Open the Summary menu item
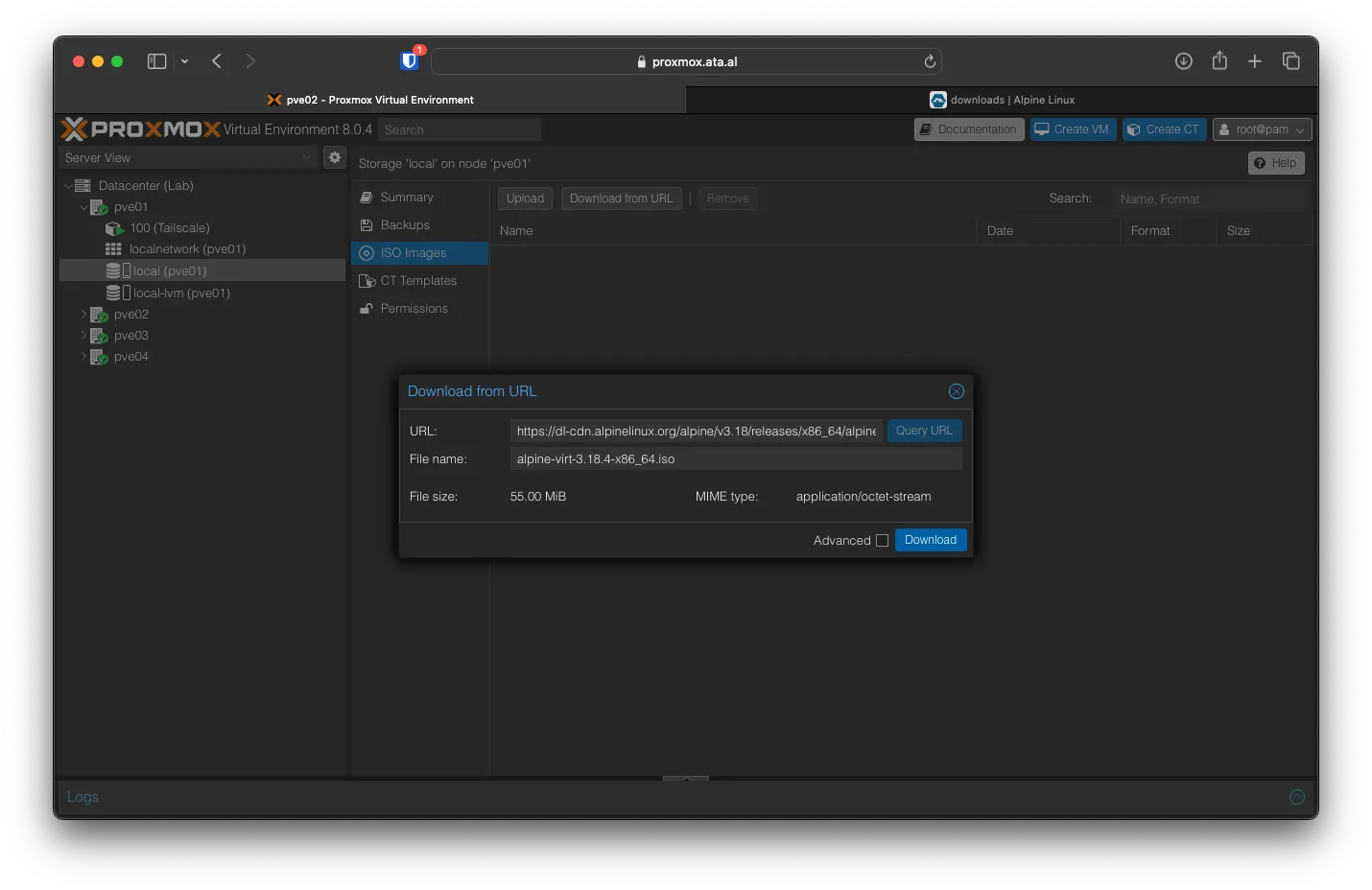The image size is (1372, 890). pyautogui.click(x=419, y=198)
